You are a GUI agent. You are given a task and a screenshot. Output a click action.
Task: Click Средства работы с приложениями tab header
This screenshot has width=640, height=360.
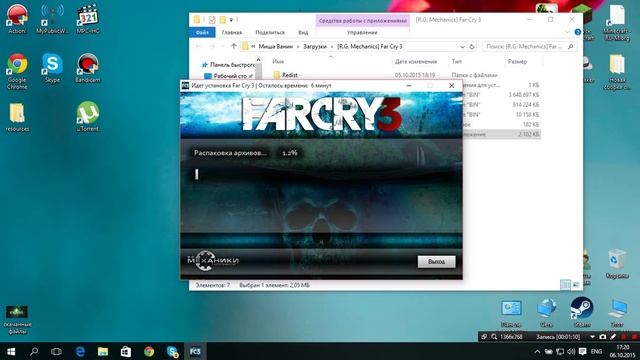[362, 20]
